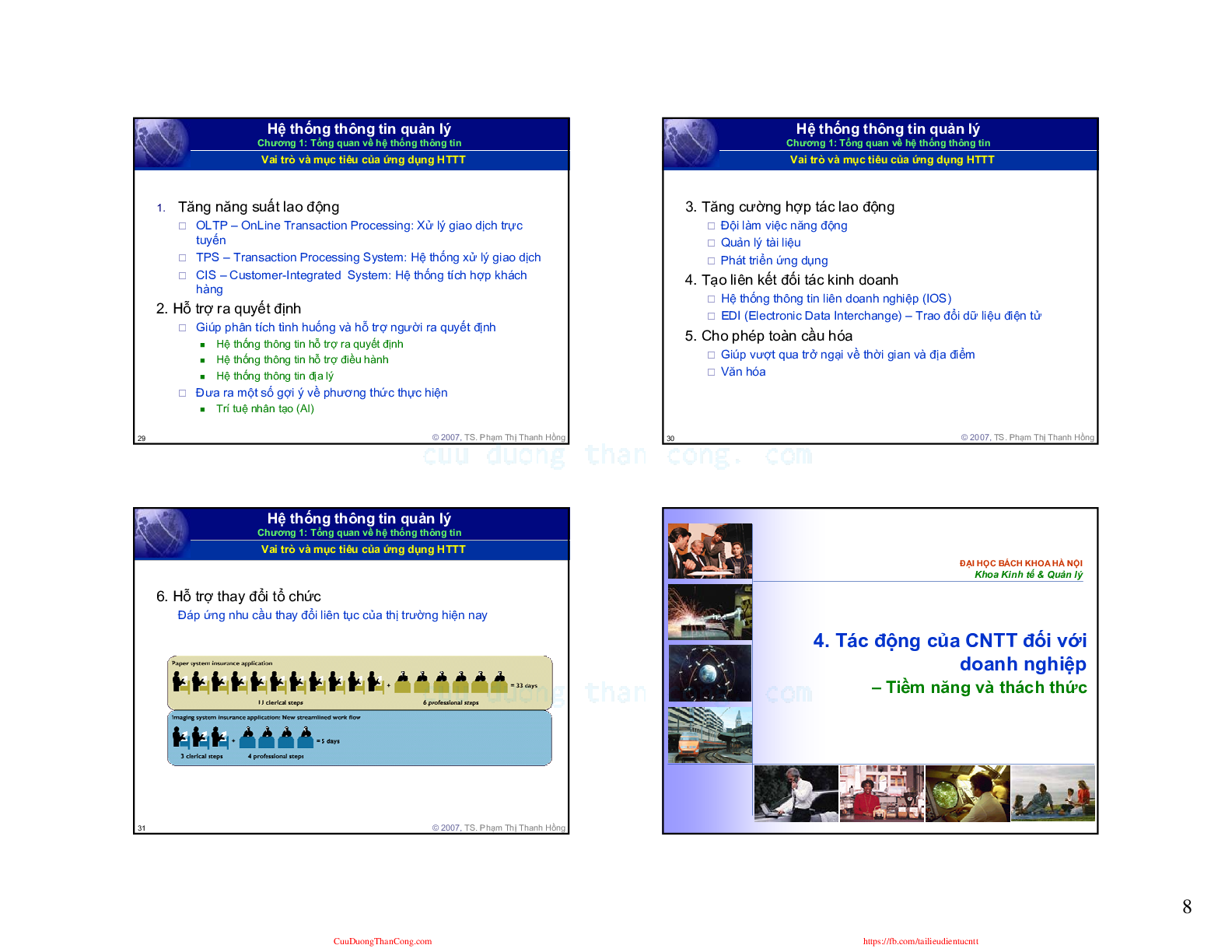Click 'Khoa Kinh tế & Quản lý' text
Screen dimensions: 1232x952
coord(1028,575)
